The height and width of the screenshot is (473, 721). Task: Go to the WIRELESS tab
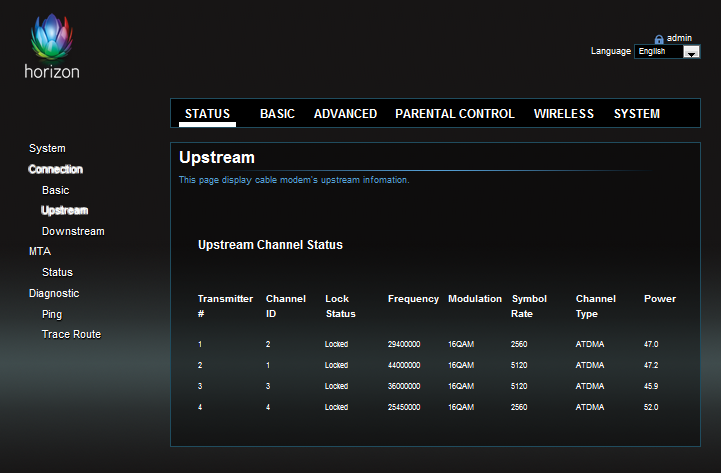tap(564, 114)
